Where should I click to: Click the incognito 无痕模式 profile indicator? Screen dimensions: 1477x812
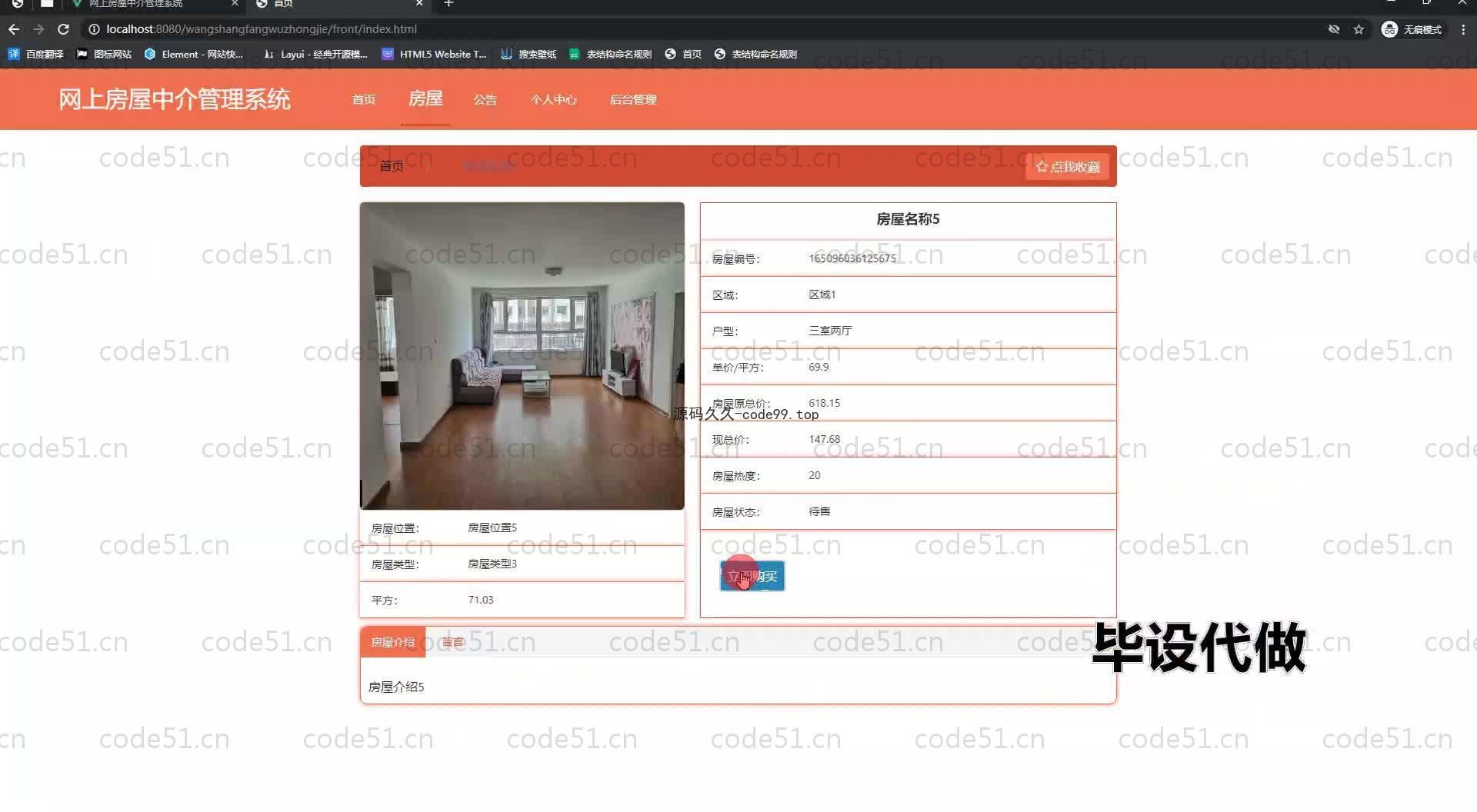1412,29
